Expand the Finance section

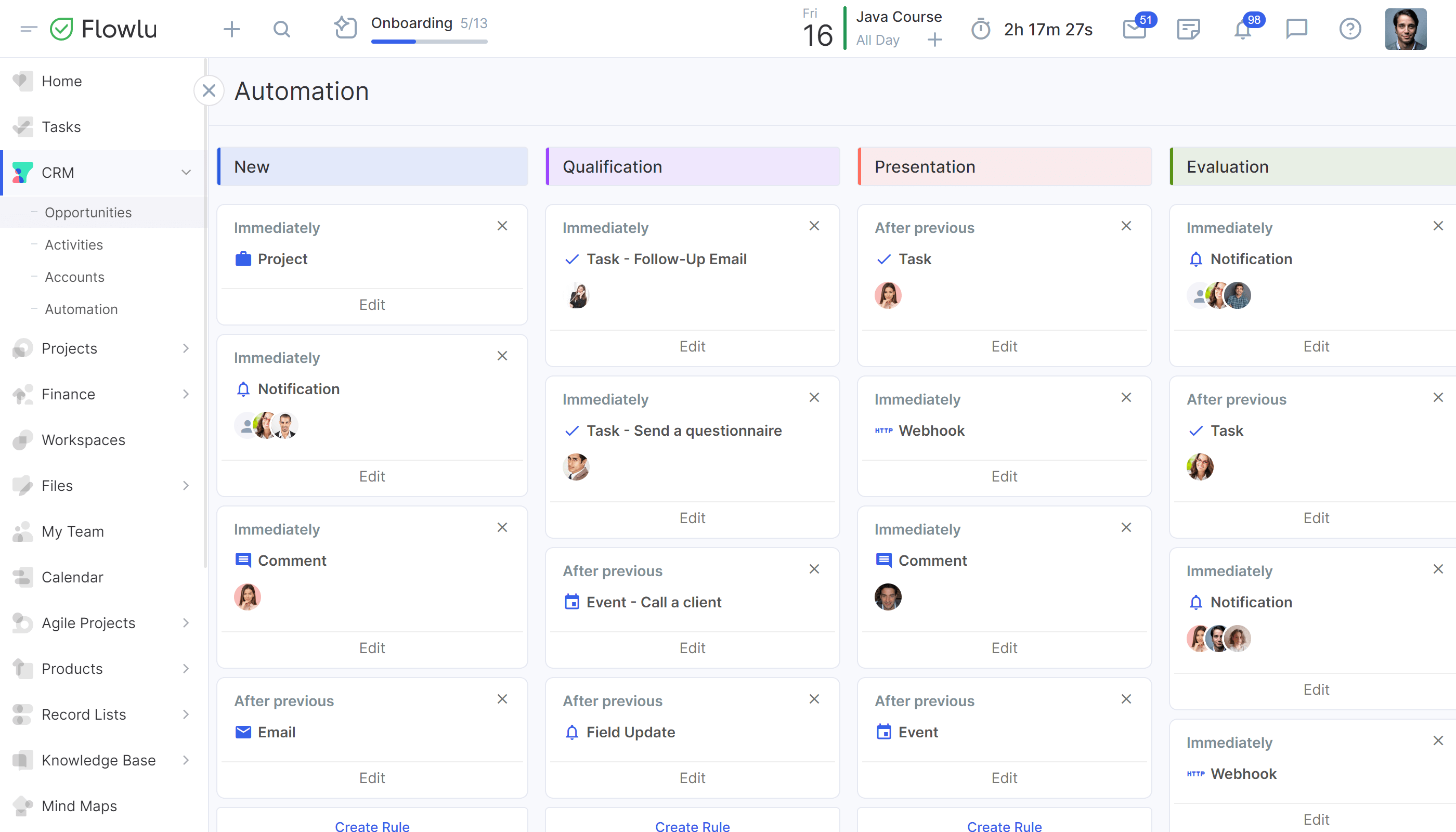(x=186, y=394)
